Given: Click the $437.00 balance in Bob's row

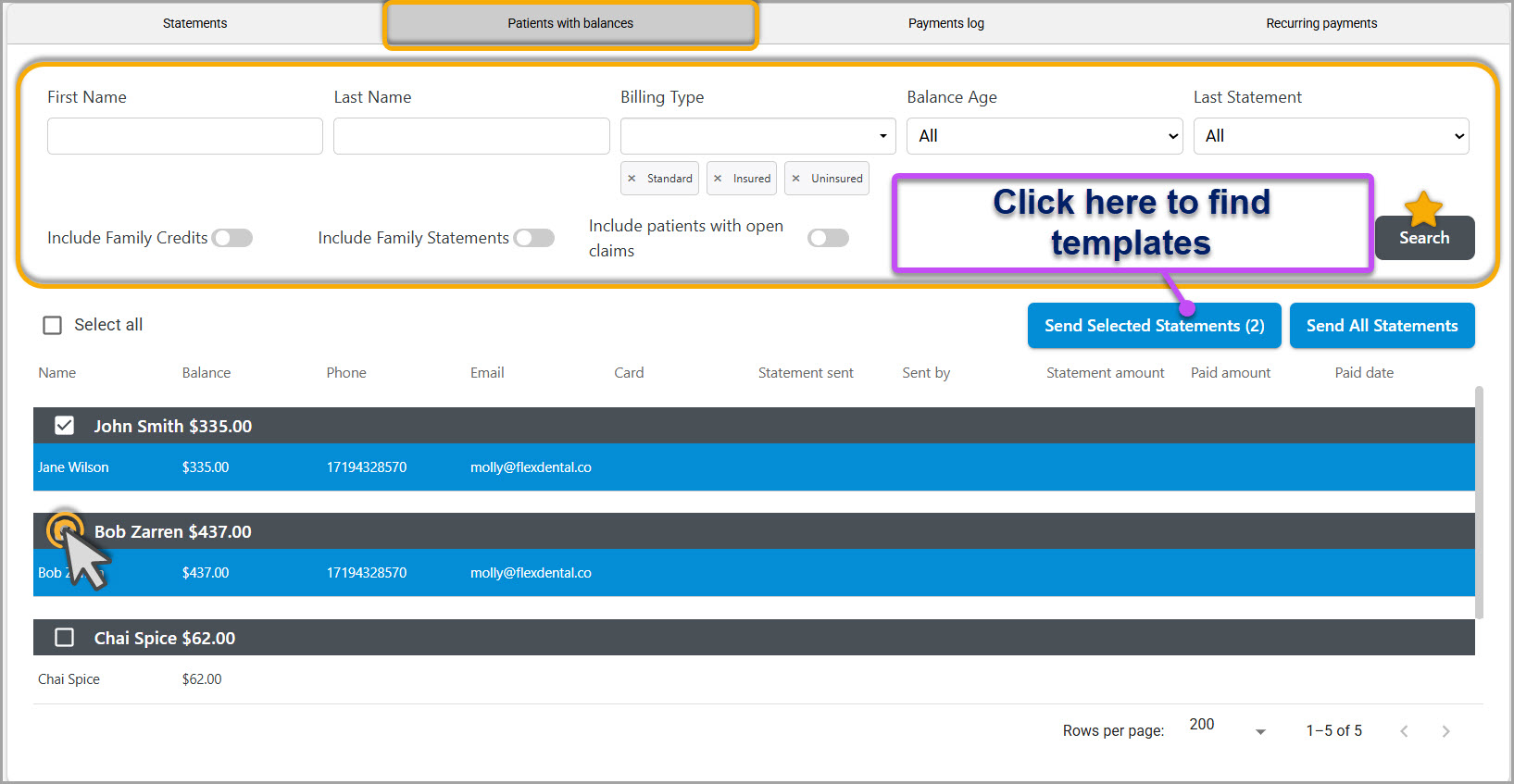Looking at the screenshot, I should (206, 573).
